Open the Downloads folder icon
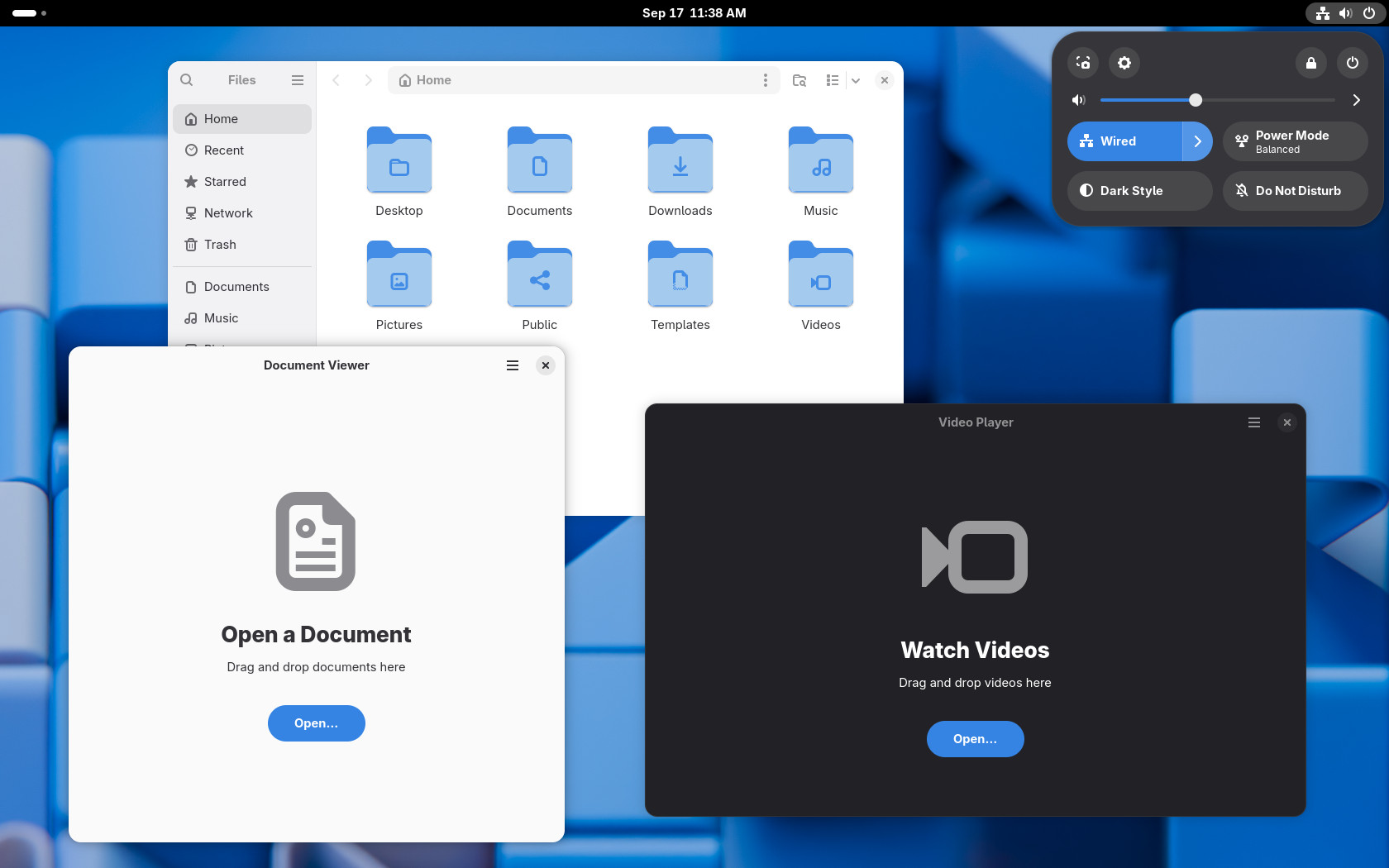The height and width of the screenshot is (868, 1389). click(x=680, y=160)
